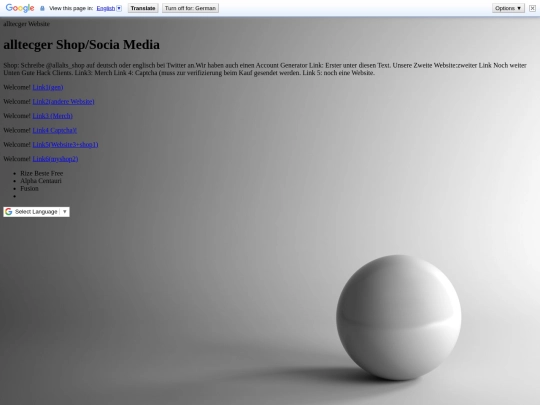Close the Google translate bar
Screen dimensions: 540x405
(532, 8)
